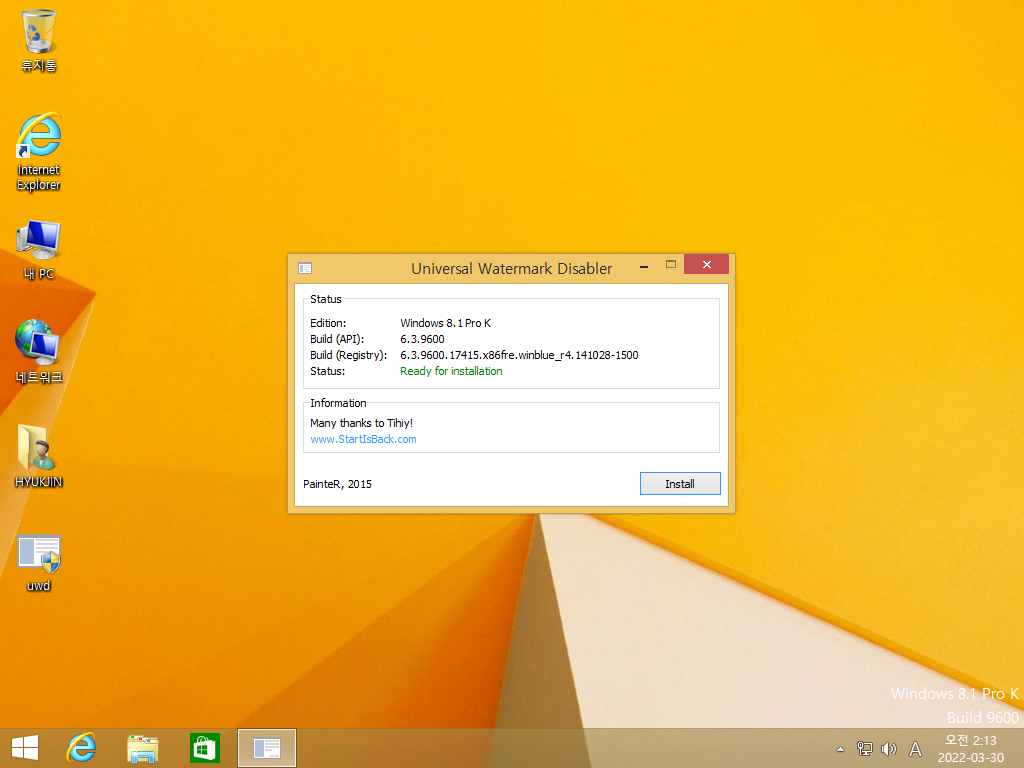Click the 'Ready for installation' status text
Screen dimensions: 1024x768
pos(451,371)
